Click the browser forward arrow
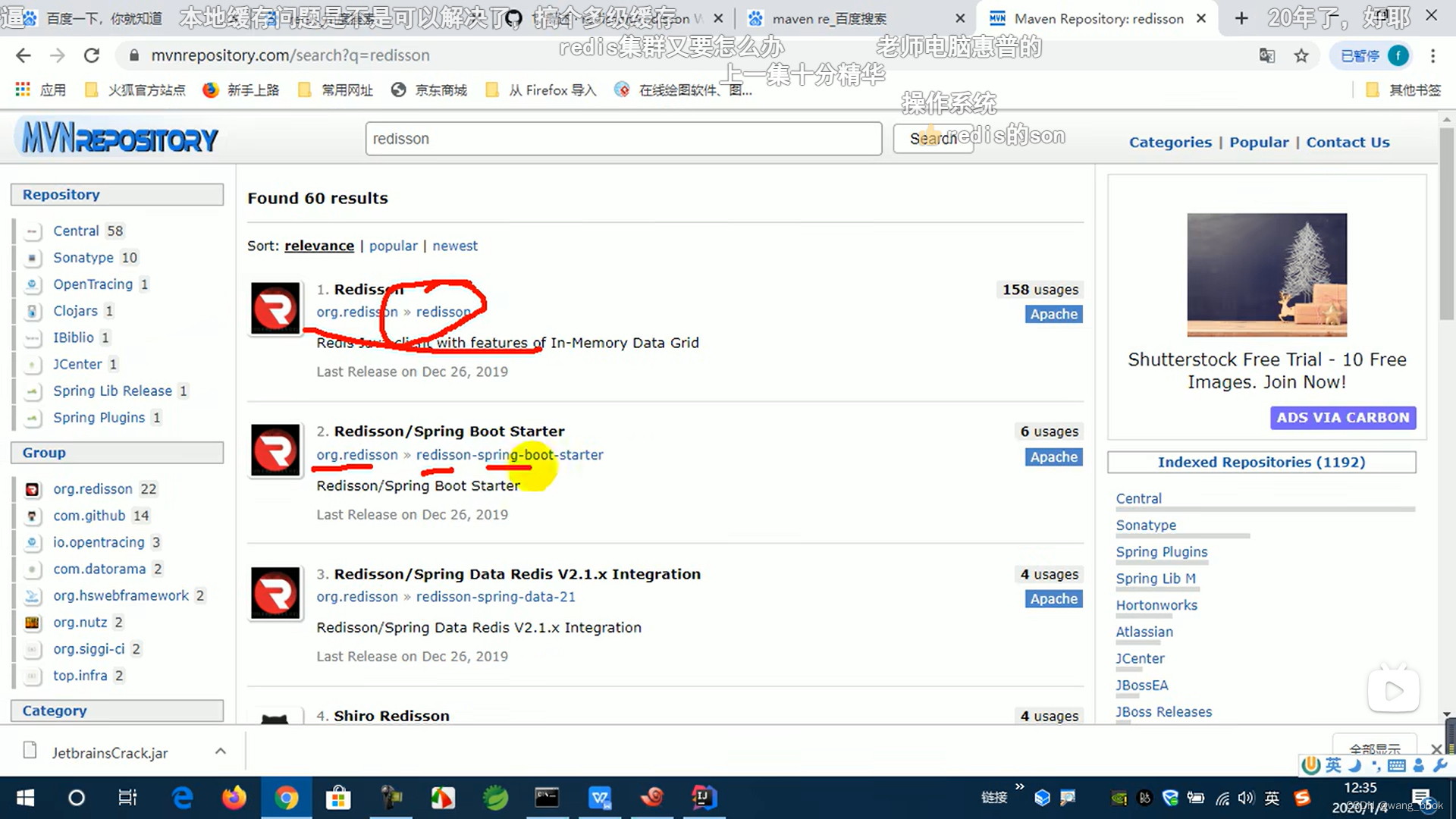This screenshot has width=1456, height=819. coord(57,55)
